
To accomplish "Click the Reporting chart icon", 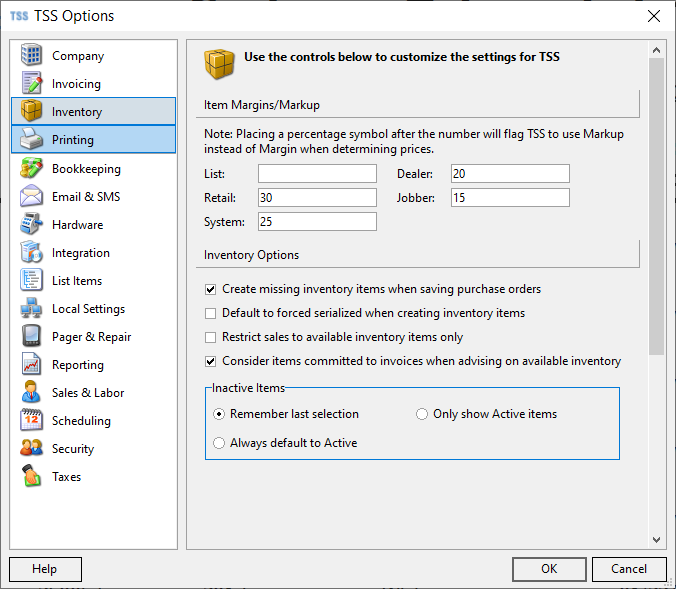I will [31, 364].
